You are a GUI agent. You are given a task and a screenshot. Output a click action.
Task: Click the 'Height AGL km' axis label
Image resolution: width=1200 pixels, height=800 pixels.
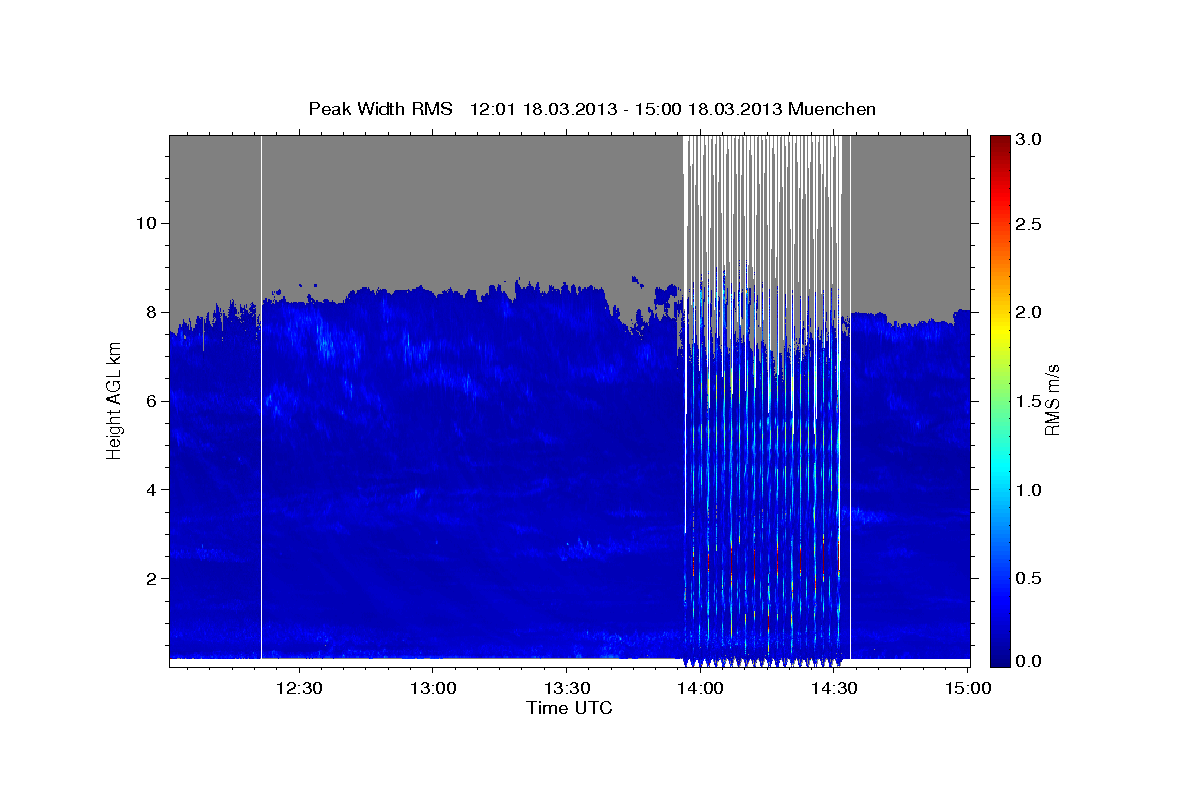(x=114, y=400)
